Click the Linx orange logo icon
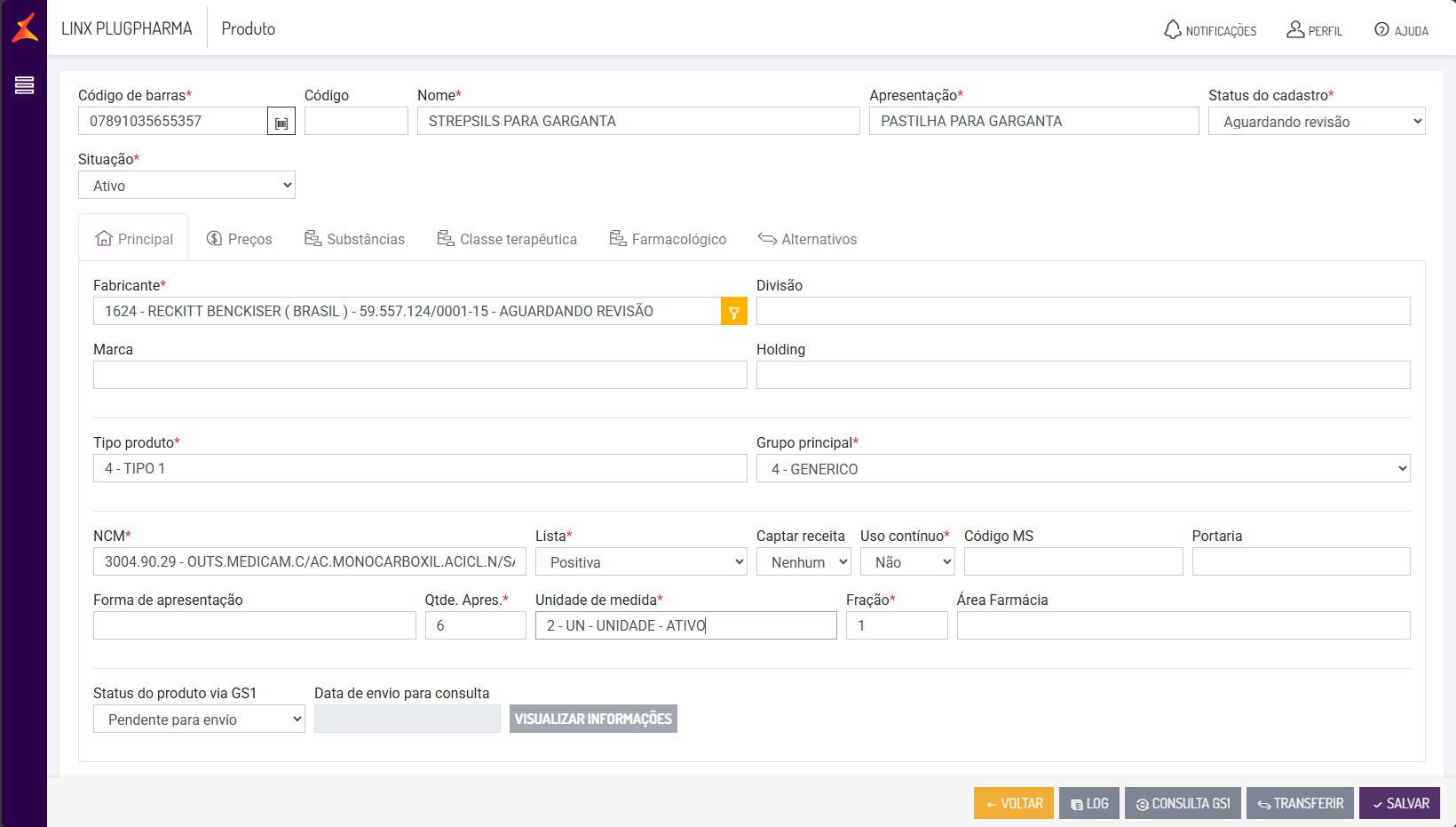The image size is (1456, 827). coord(25,28)
